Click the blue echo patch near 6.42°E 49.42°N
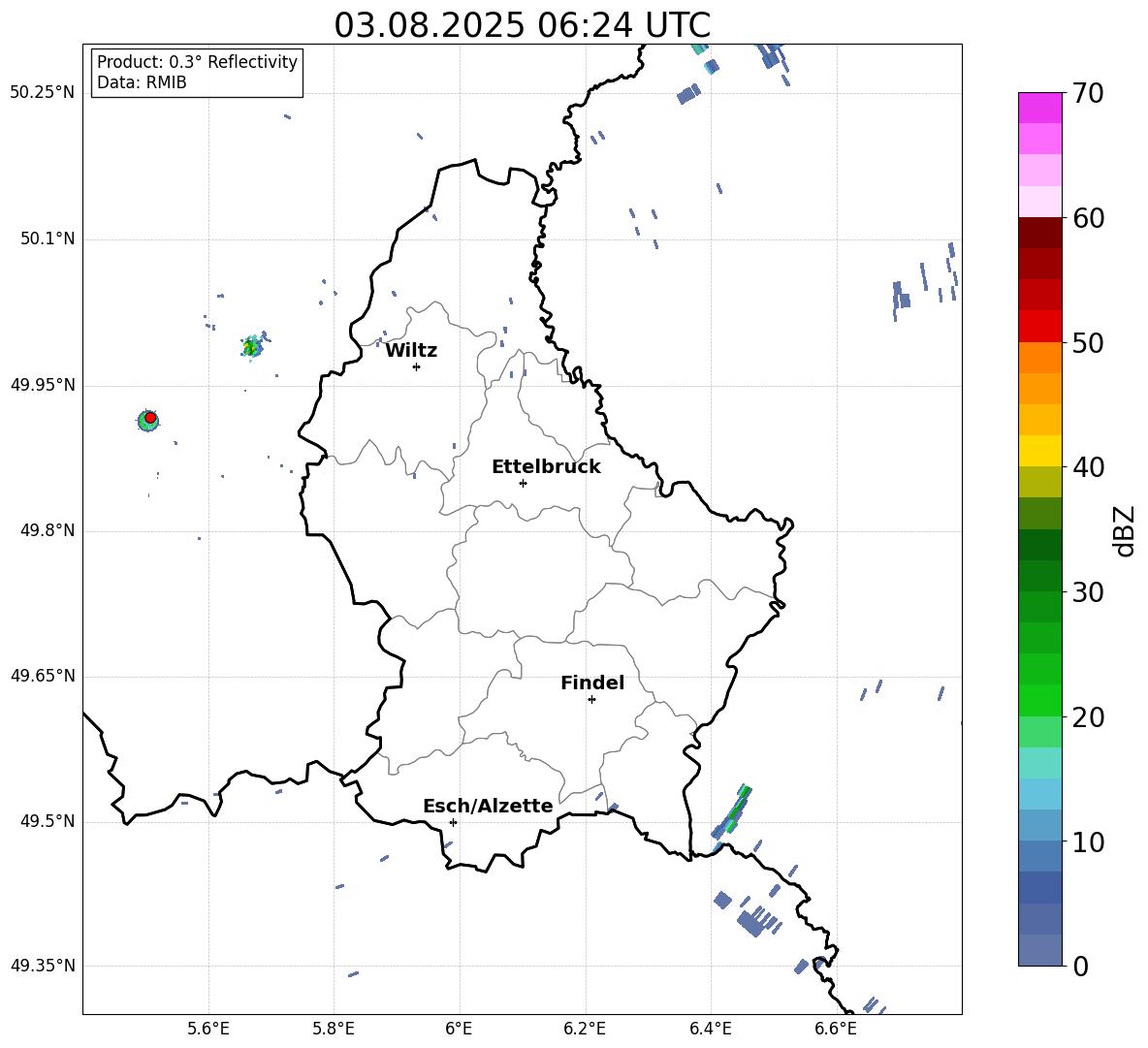The width and height of the screenshot is (1148, 1048). (722, 900)
